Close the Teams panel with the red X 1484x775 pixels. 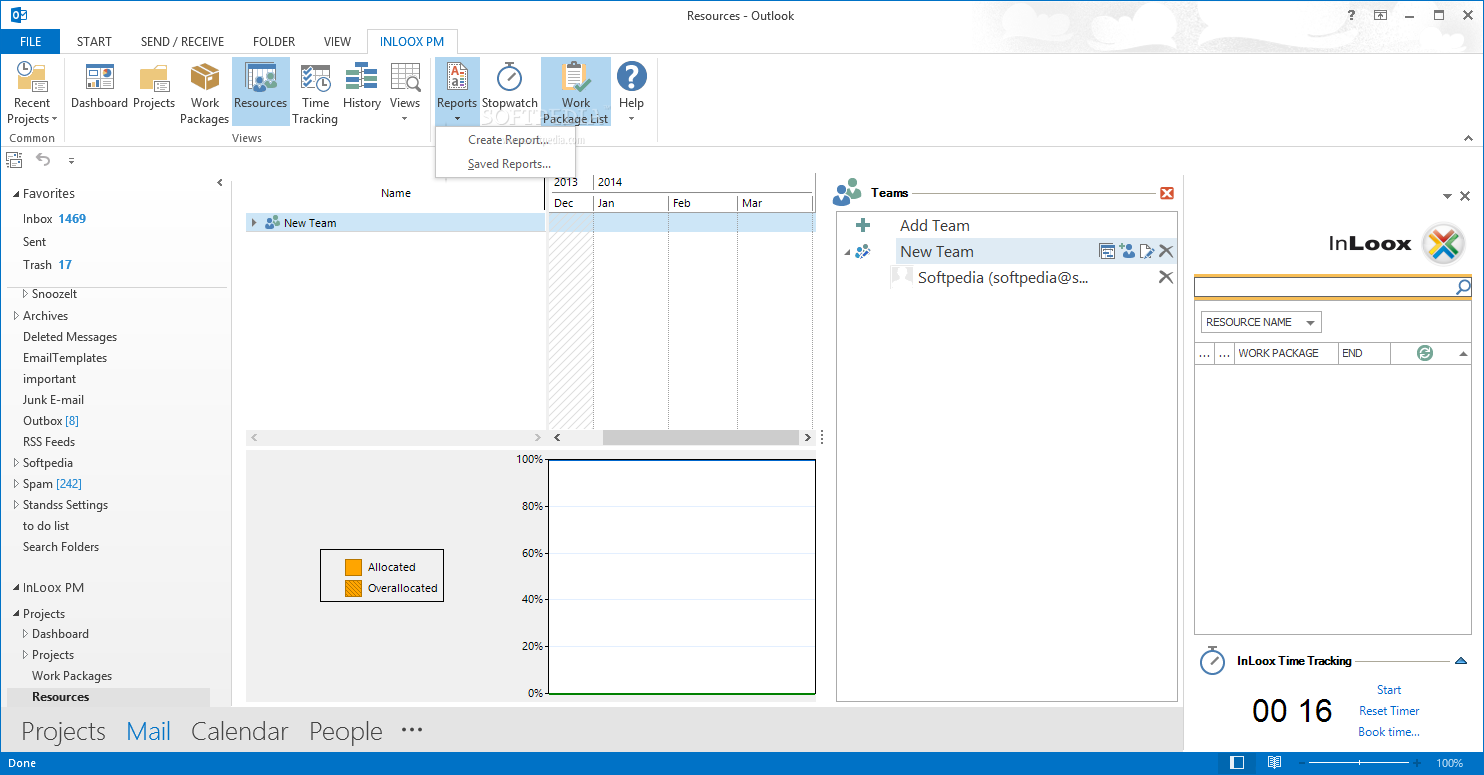pos(1166,193)
